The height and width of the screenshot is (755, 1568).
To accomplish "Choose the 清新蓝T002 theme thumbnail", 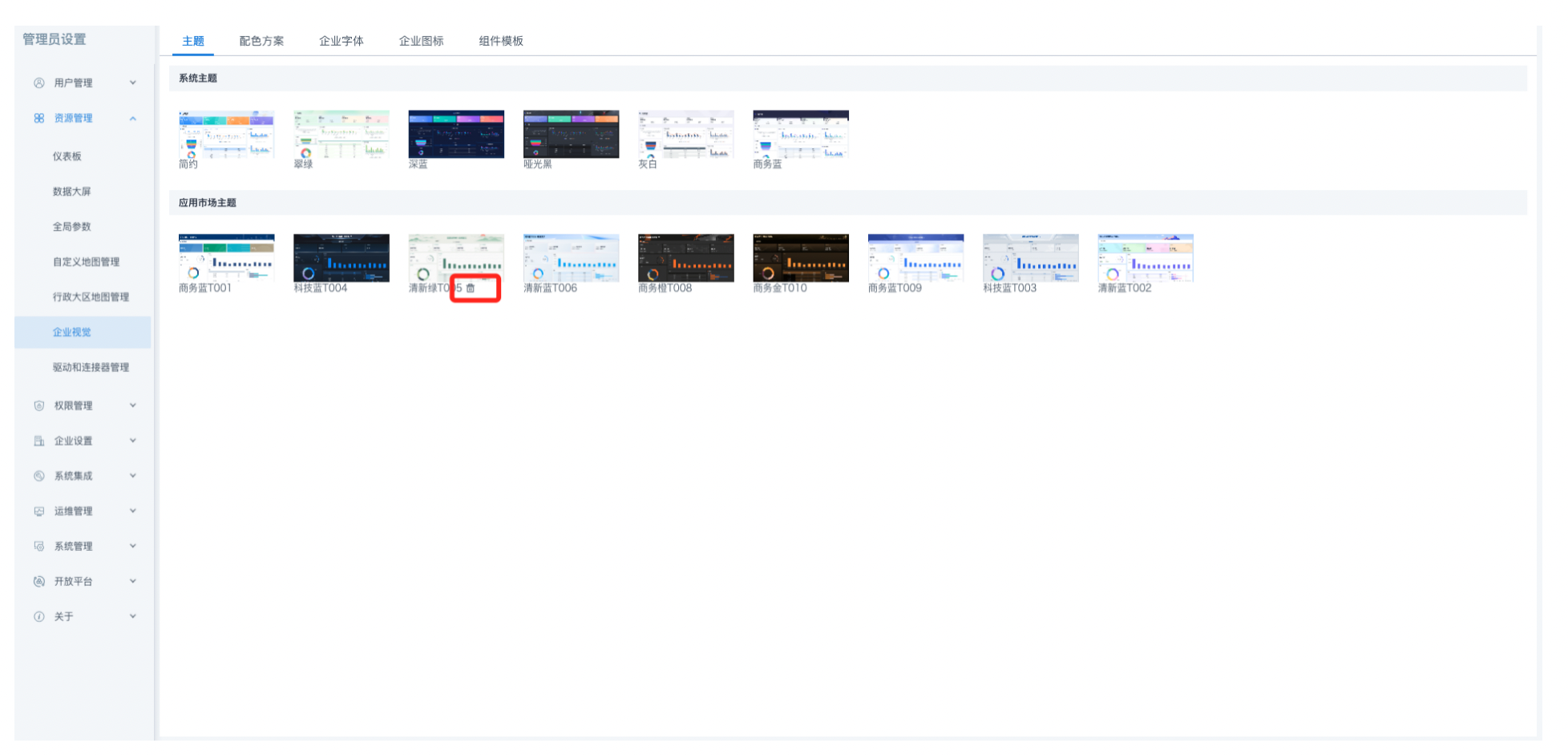I will point(1146,258).
